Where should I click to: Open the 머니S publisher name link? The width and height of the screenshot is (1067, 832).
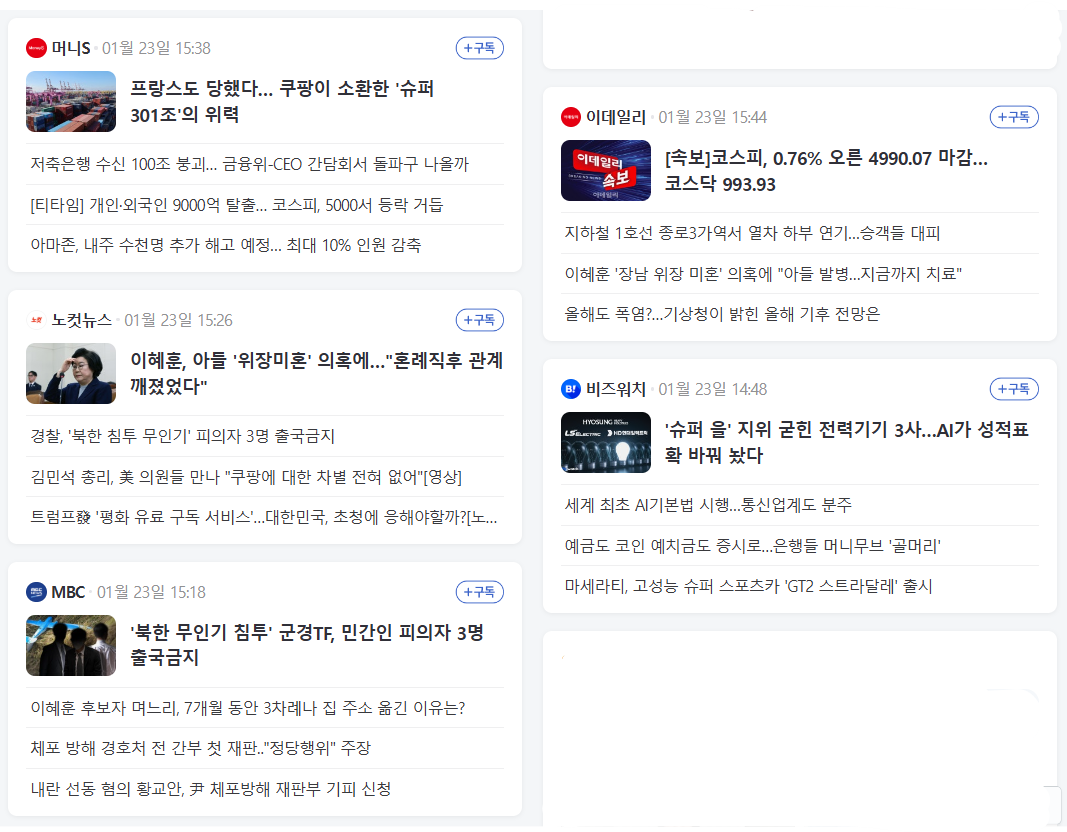pos(71,48)
